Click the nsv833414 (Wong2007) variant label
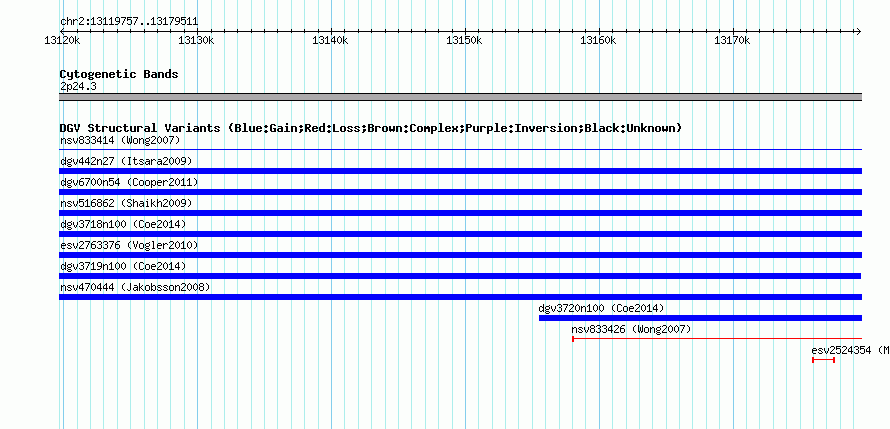The image size is (890, 429). pyautogui.click(x=120, y=140)
